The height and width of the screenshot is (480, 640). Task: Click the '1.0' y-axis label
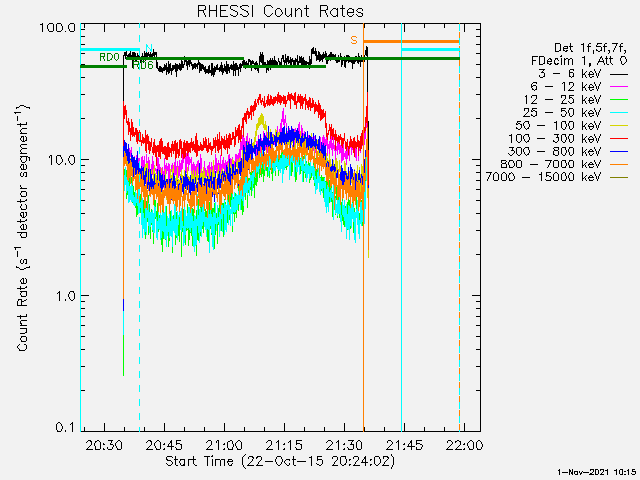(65, 296)
